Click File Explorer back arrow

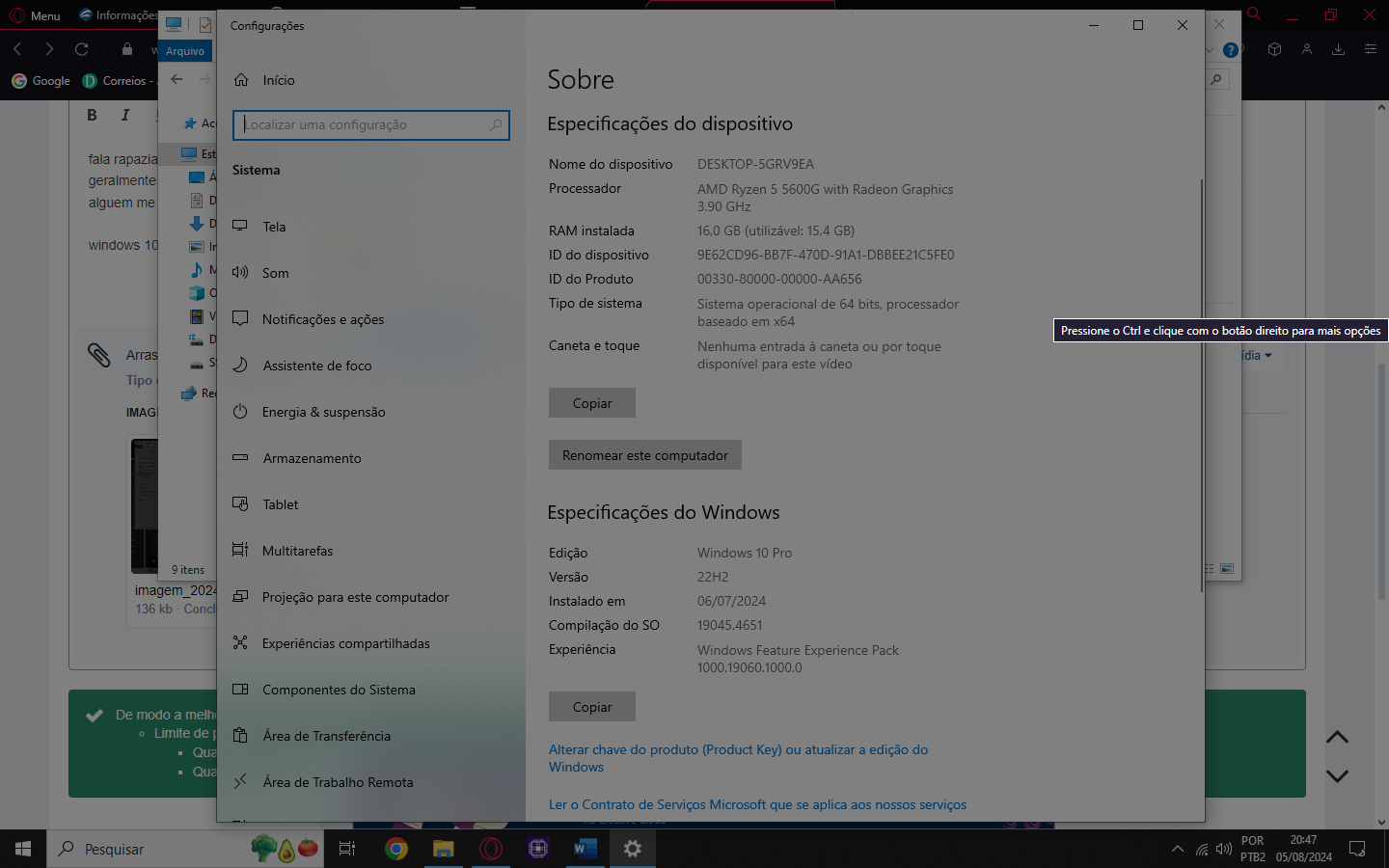(x=177, y=80)
